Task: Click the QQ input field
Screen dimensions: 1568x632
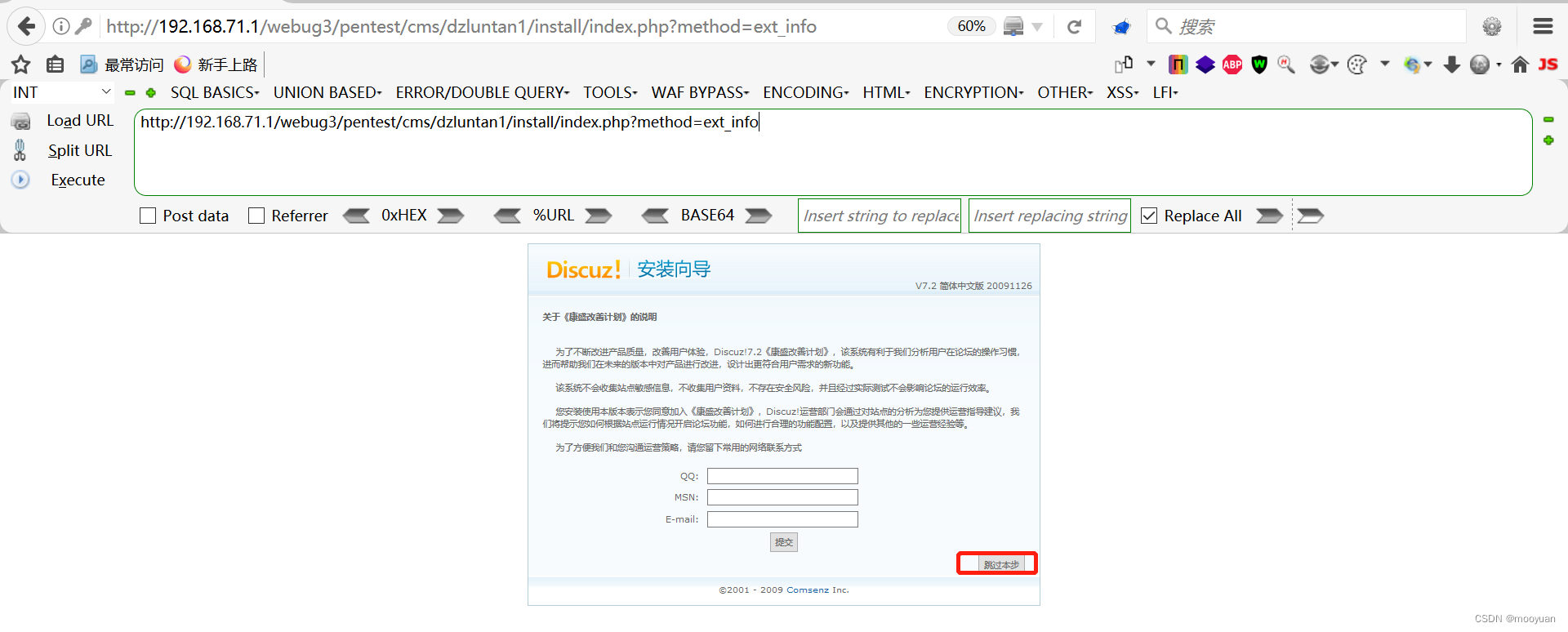Action: tap(782, 476)
